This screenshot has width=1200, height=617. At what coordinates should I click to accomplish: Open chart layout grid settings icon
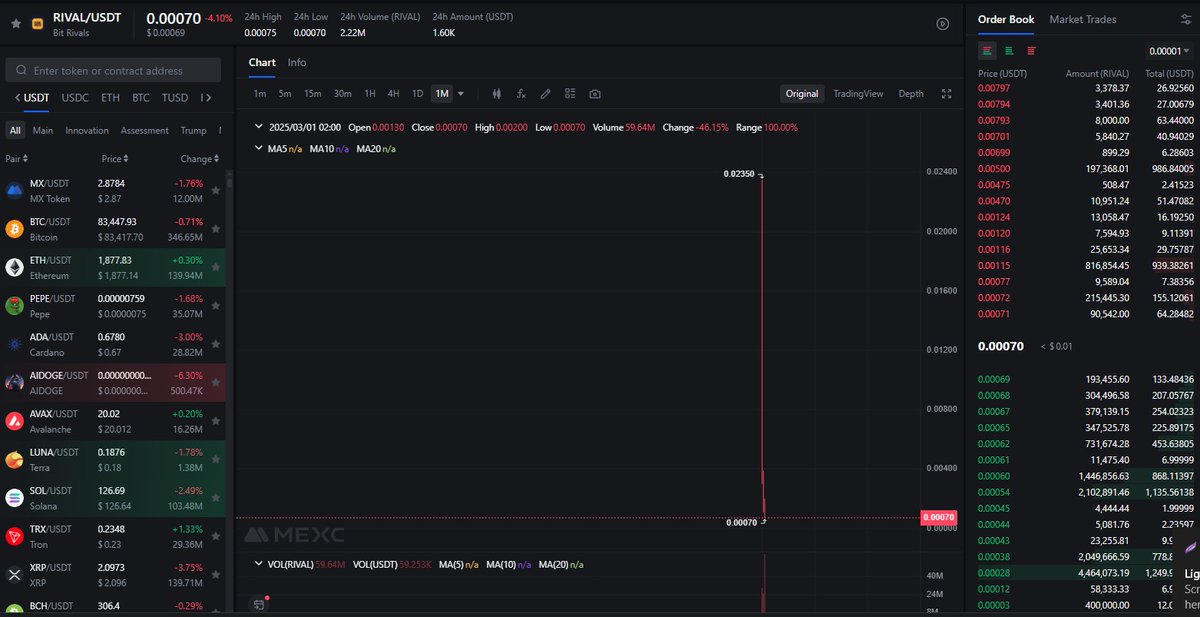pyautogui.click(x=570, y=94)
